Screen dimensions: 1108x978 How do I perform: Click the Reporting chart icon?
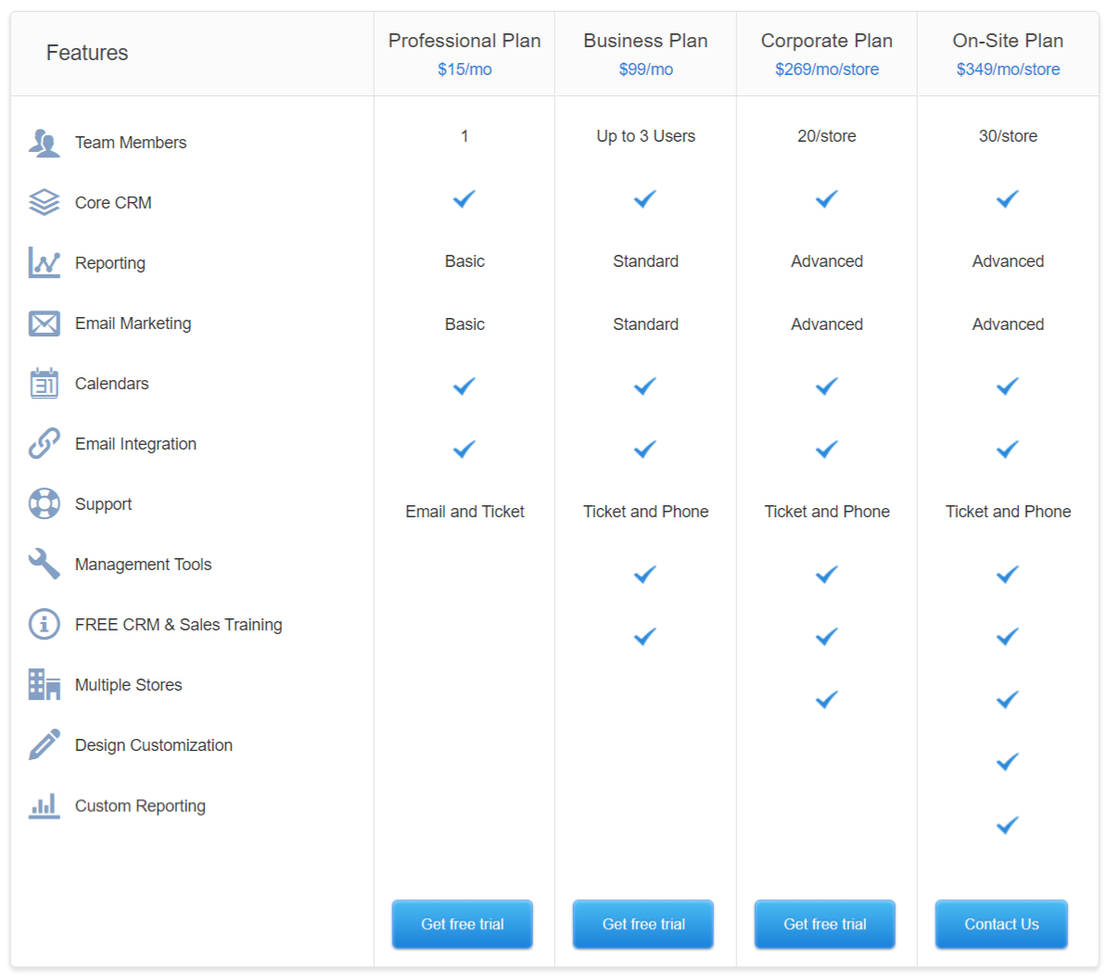point(44,262)
